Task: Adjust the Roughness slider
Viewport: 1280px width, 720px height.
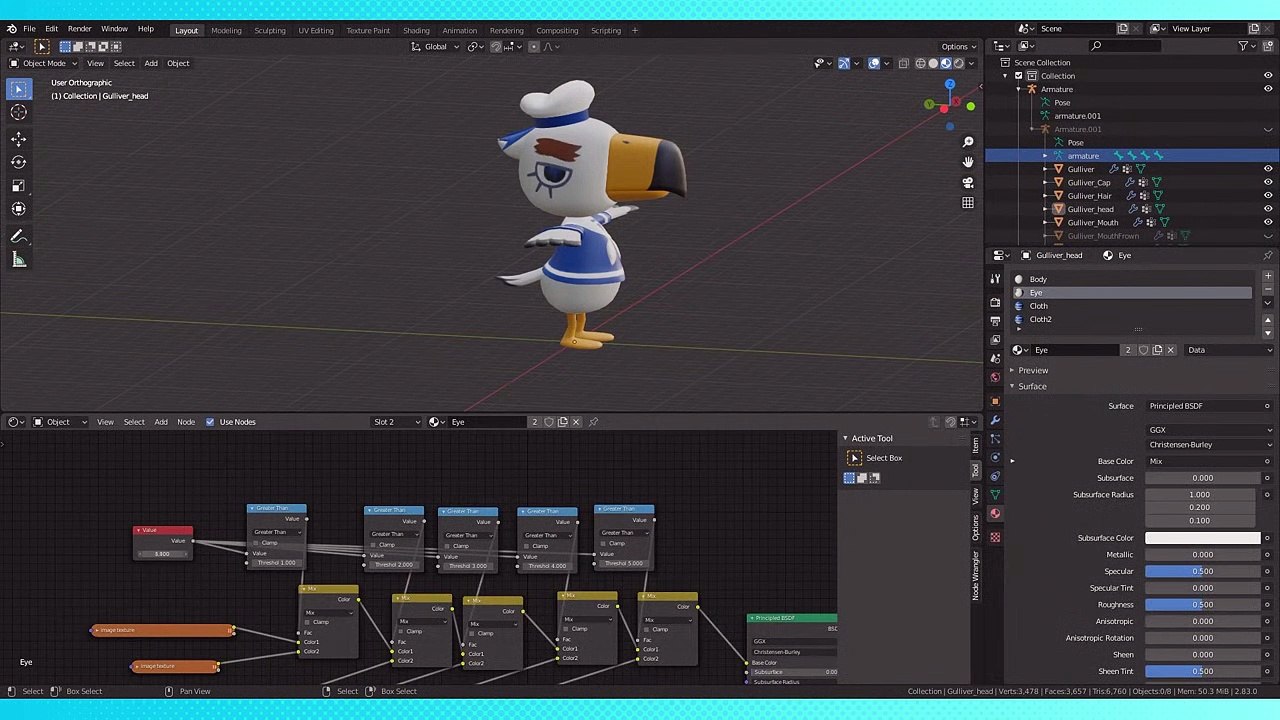Action: 1202,605
